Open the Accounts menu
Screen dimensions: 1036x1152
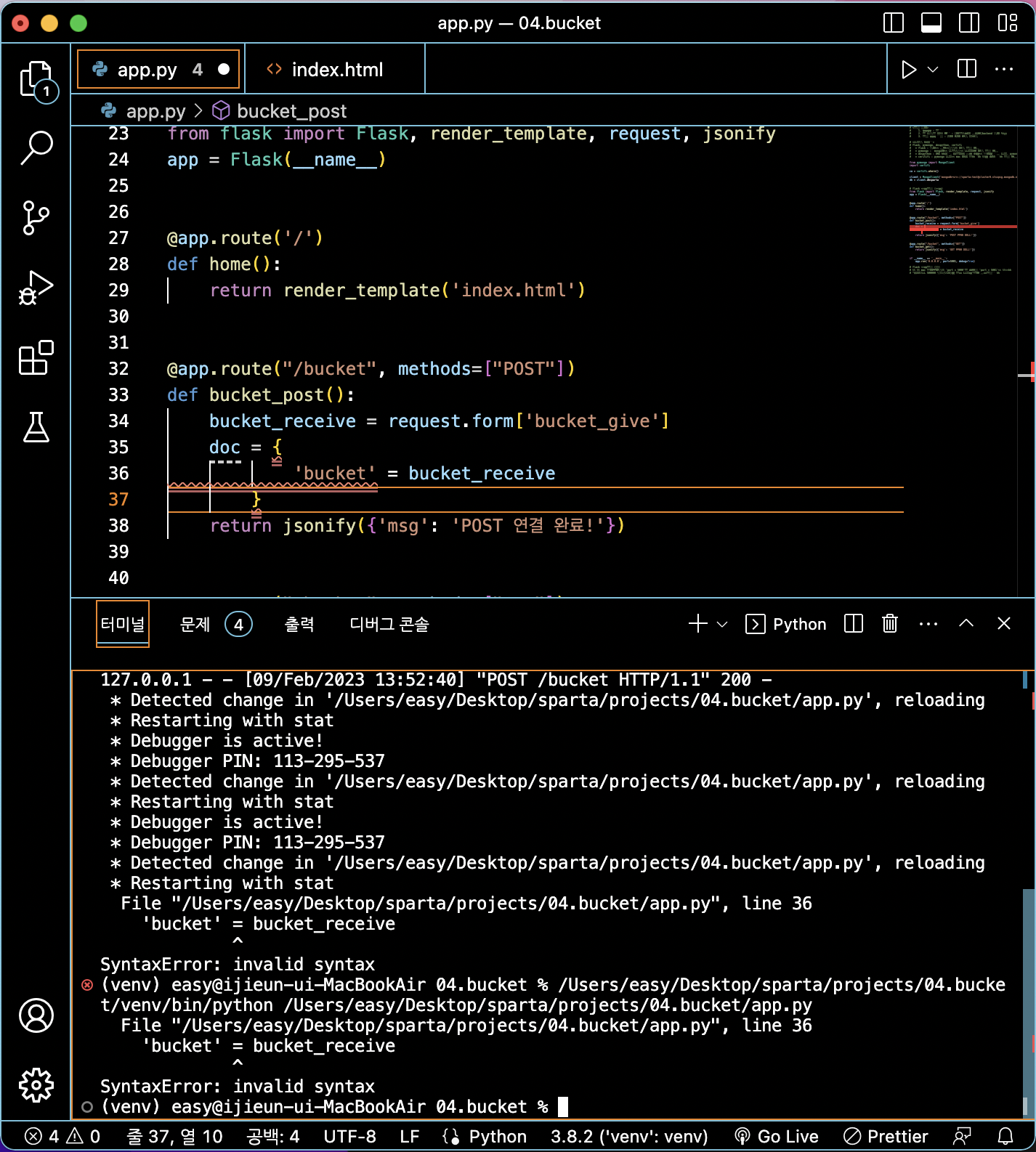click(x=36, y=1015)
